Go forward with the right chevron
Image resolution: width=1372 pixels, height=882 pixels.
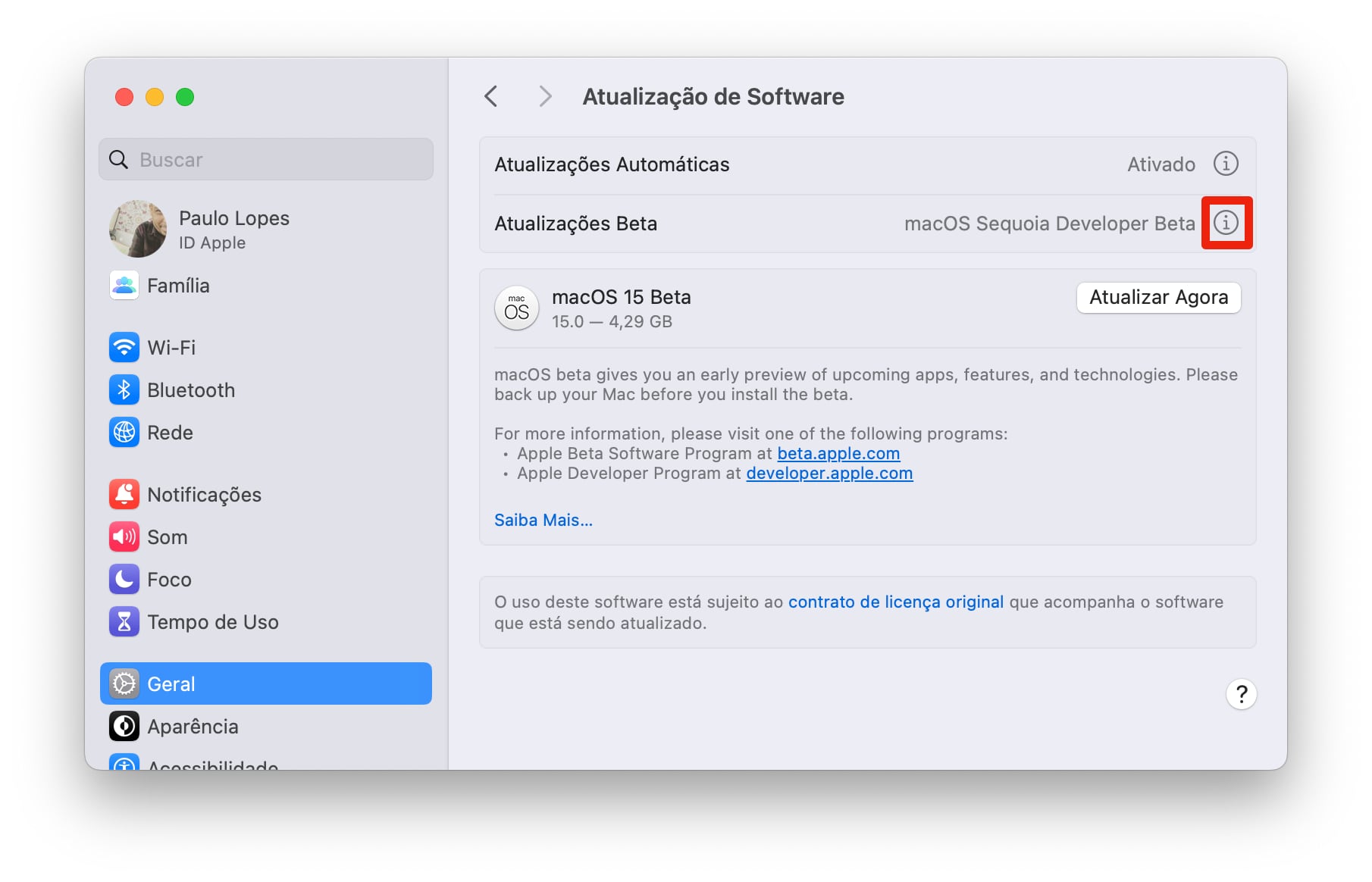click(x=544, y=97)
